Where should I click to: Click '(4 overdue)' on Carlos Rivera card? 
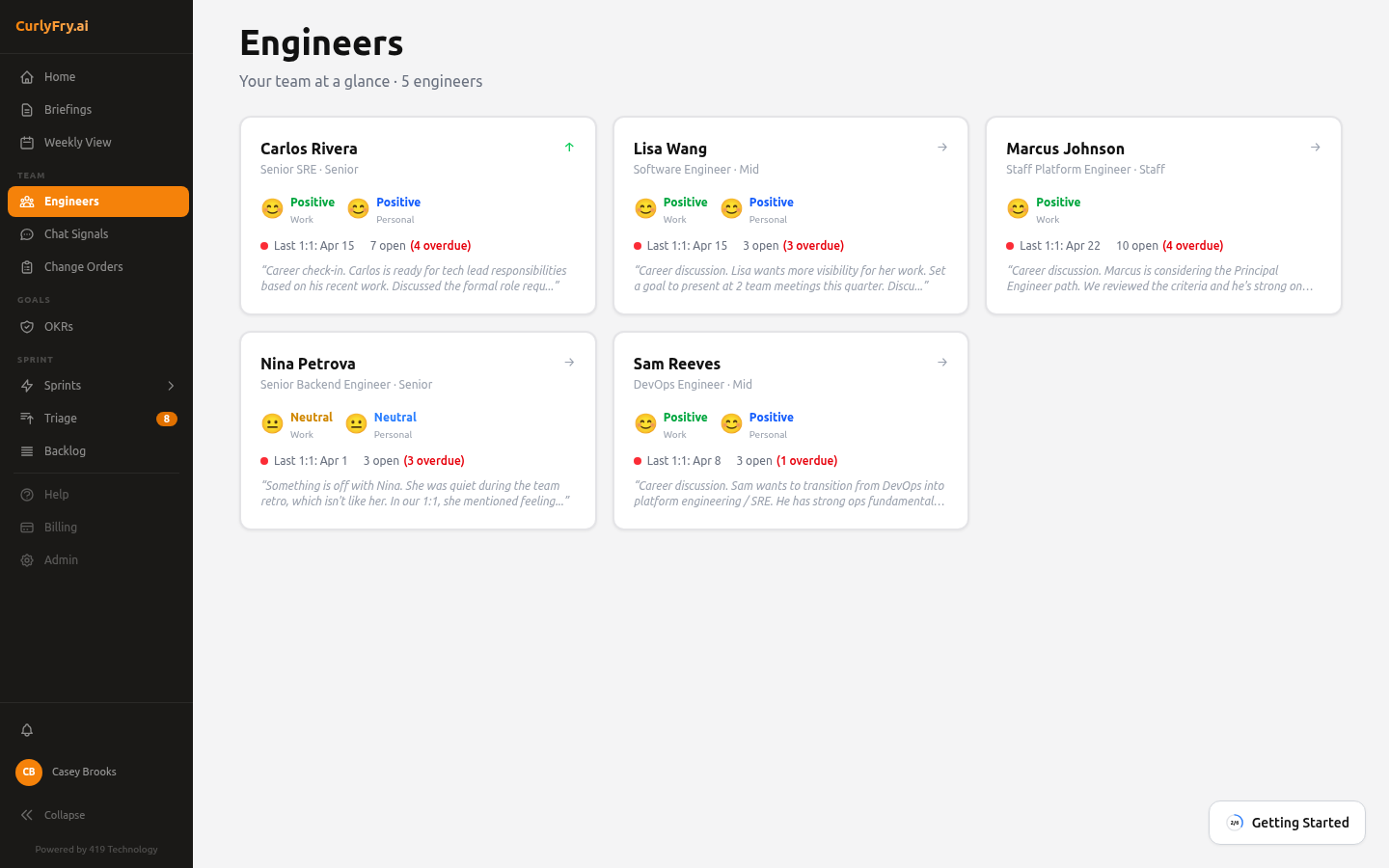click(441, 246)
